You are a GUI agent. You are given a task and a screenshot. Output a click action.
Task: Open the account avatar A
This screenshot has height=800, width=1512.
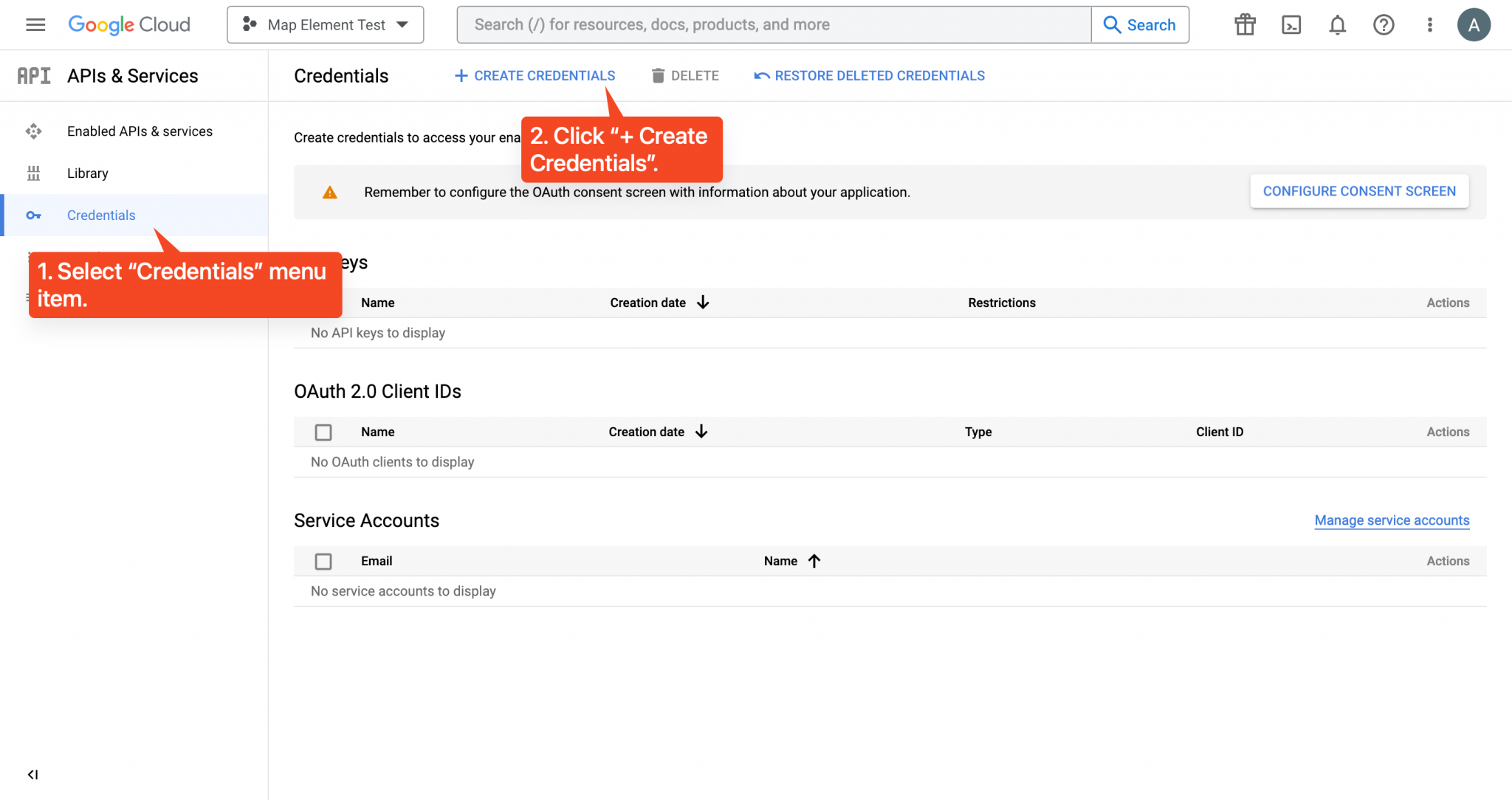coord(1473,25)
